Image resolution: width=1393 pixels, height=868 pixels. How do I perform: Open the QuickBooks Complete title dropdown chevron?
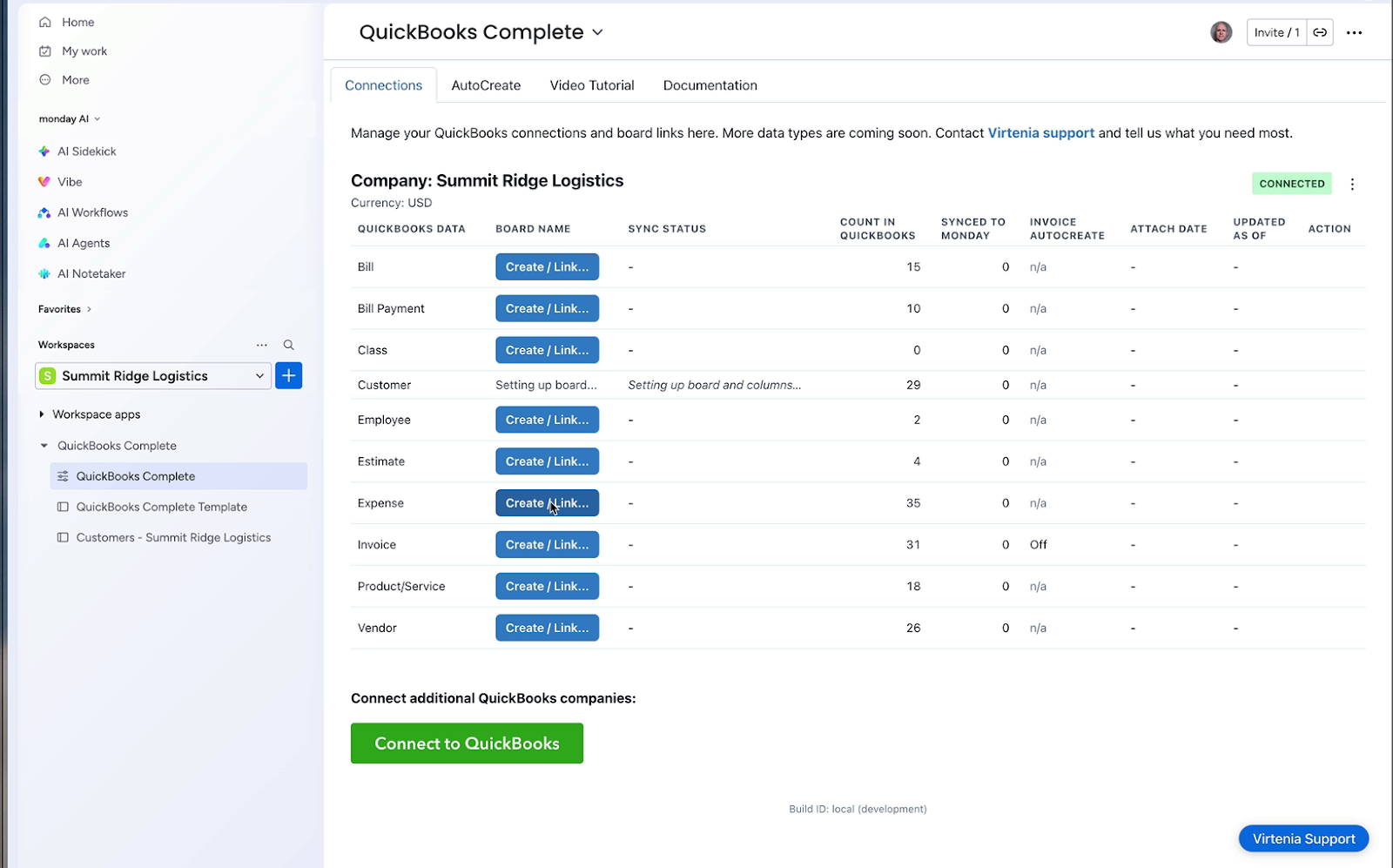(x=598, y=33)
